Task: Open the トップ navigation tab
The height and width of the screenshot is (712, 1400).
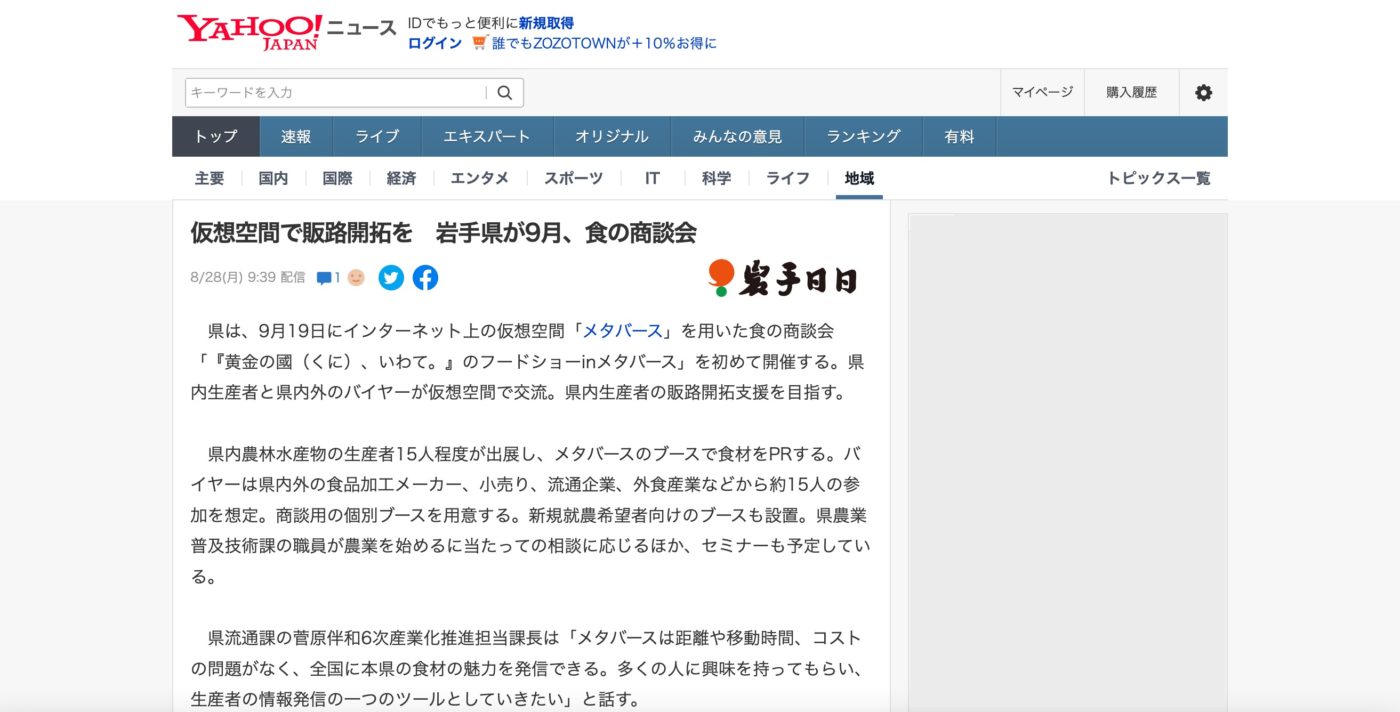Action: click(x=216, y=137)
